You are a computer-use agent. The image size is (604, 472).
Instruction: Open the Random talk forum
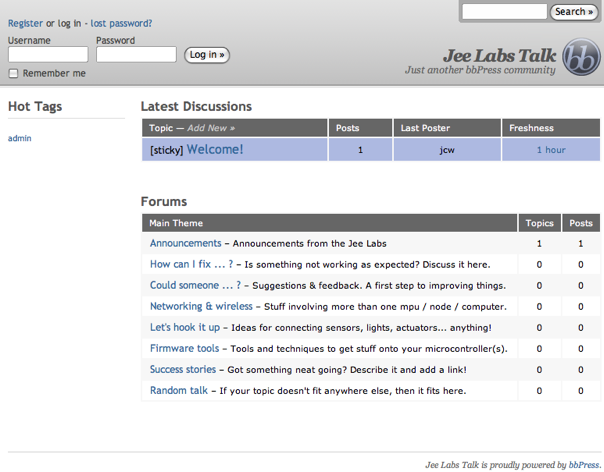pos(179,390)
